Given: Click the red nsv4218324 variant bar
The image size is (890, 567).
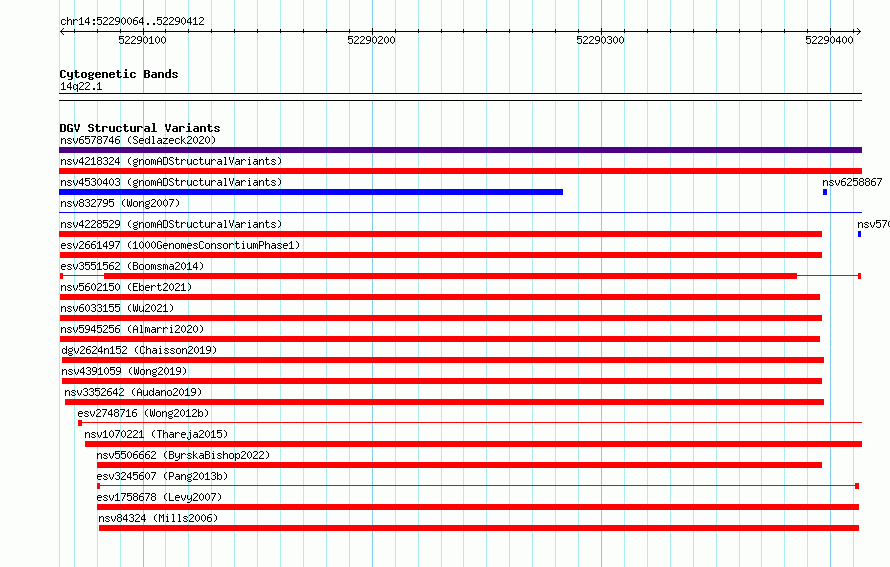Looking at the screenshot, I should [460, 171].
